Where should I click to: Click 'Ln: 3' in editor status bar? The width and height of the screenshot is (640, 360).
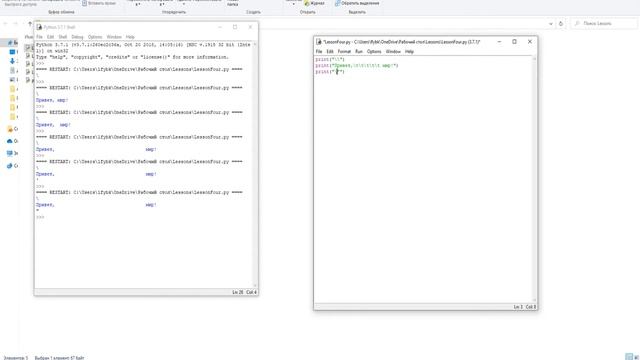(x=518, y=307)
